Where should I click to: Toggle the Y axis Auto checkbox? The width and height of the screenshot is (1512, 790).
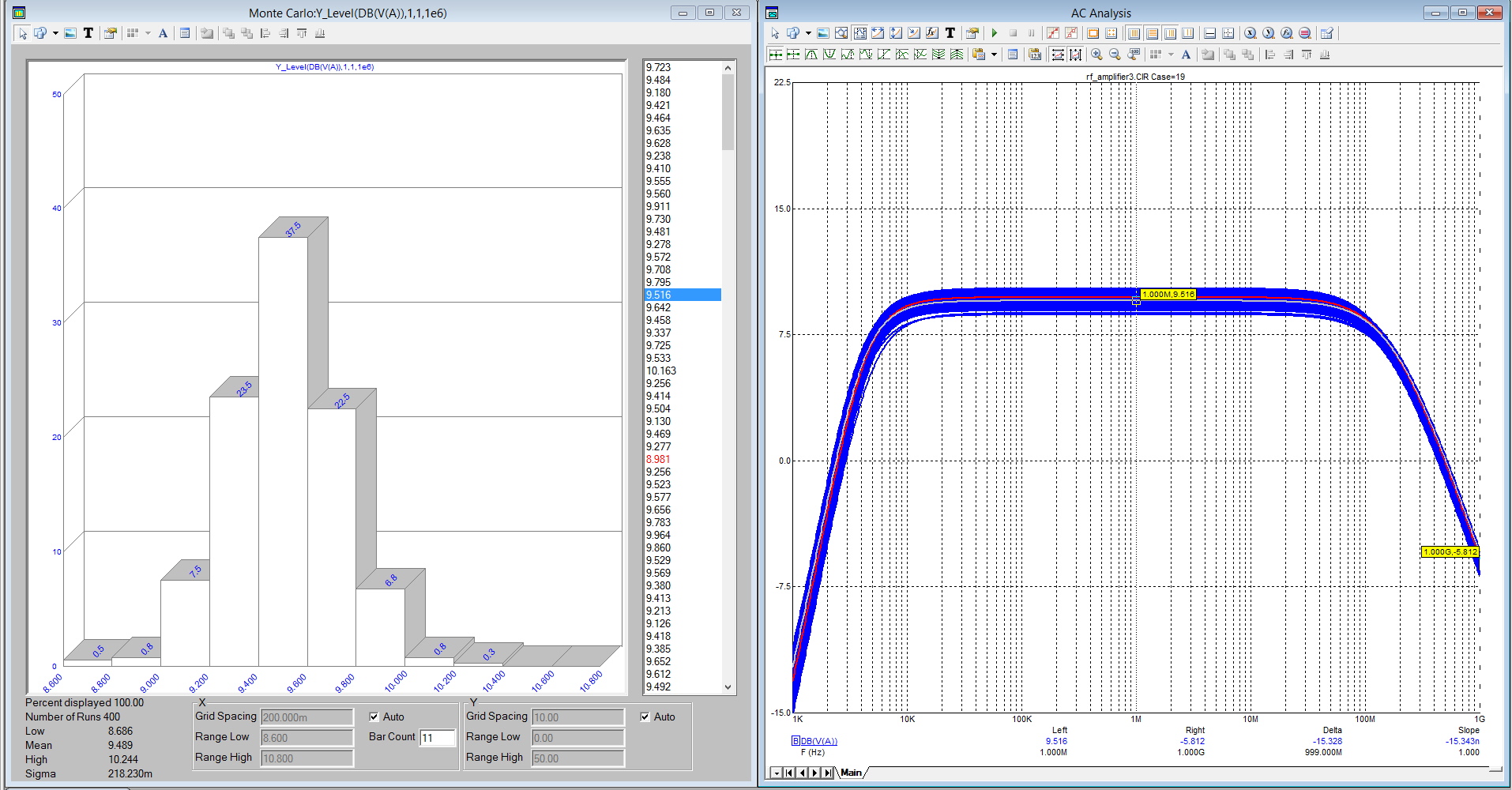pos(645,717)
